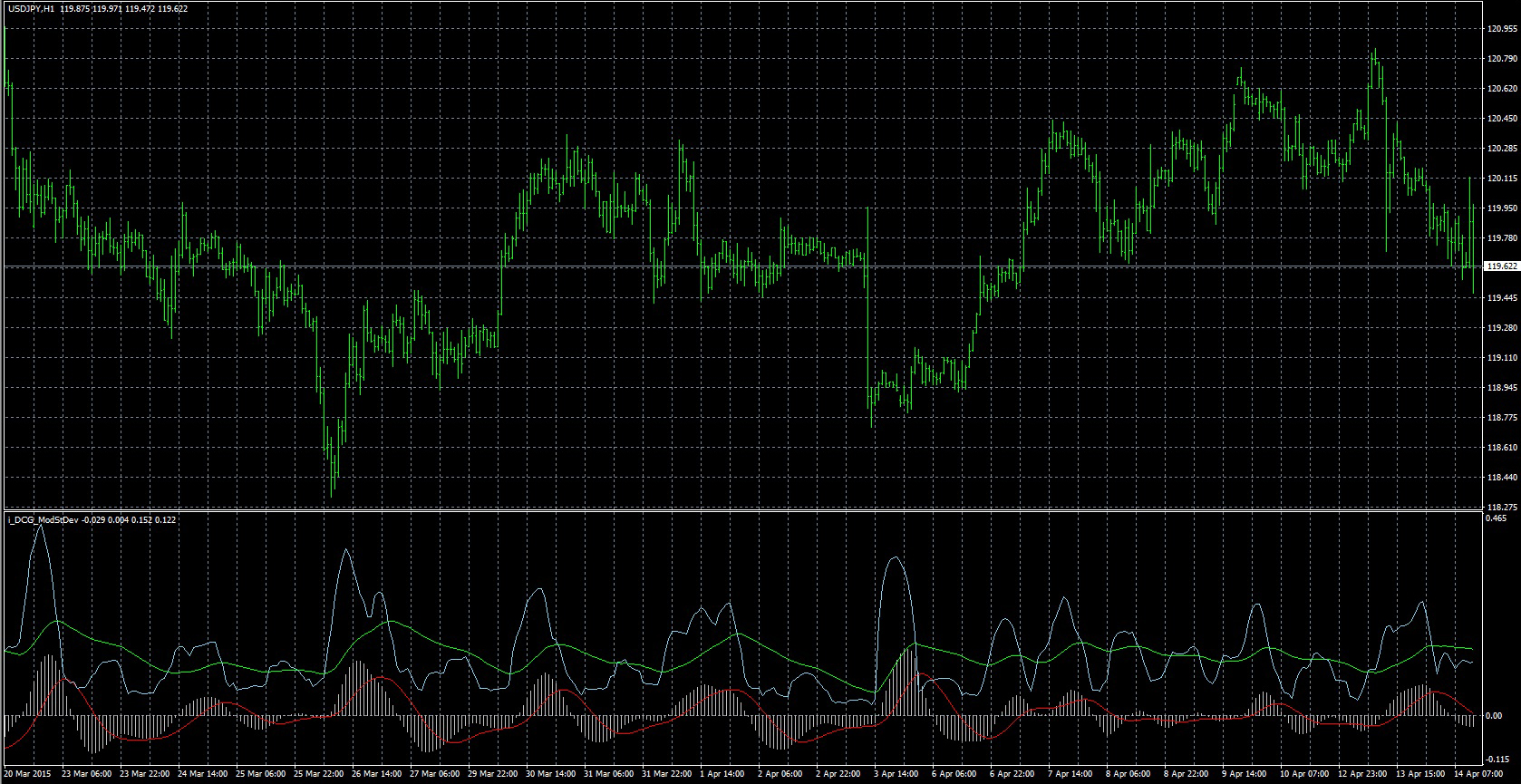Click price level 119.280 on the axis
1521x784 pixels.
point(1501,328)
